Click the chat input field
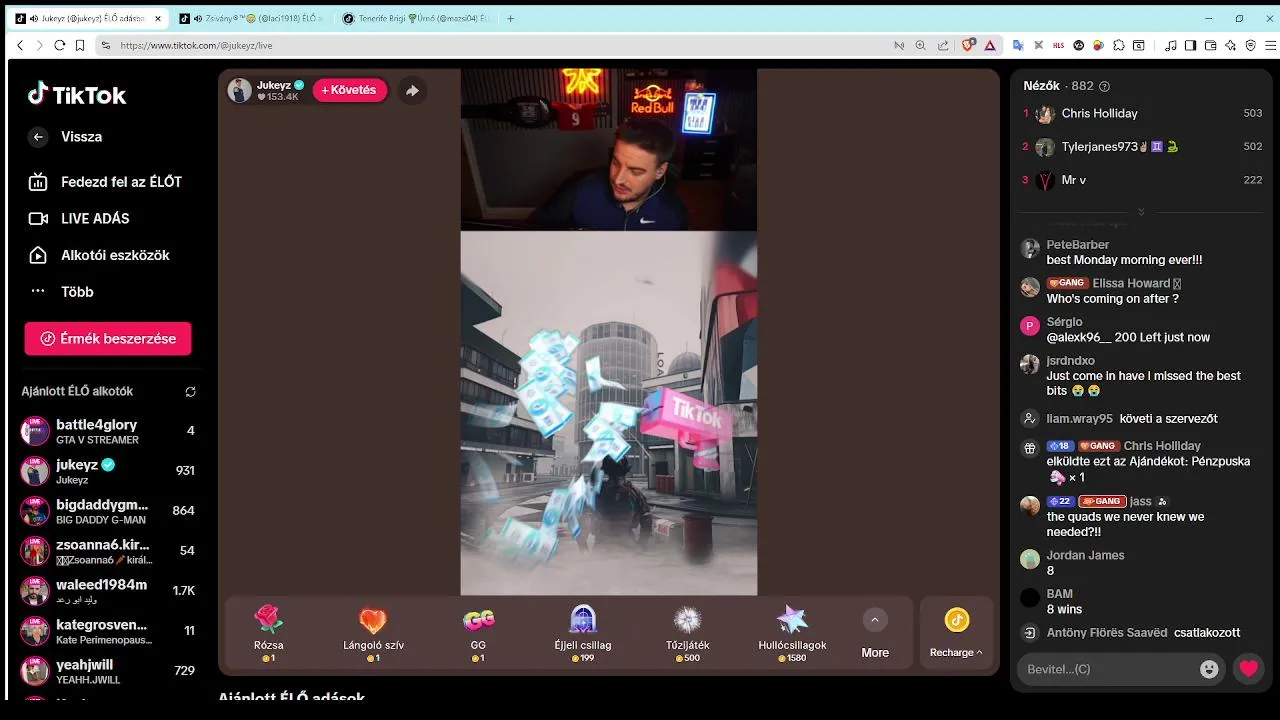This screenshot has width=1280, height=720. click(x=1108, y=669)
